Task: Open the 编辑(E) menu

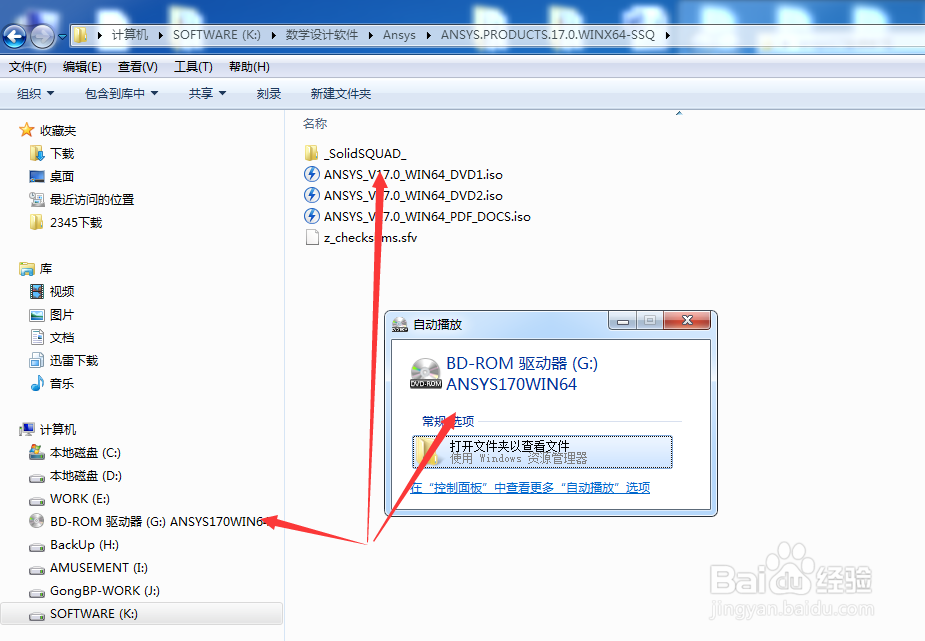Action: [x=82, y=67]
